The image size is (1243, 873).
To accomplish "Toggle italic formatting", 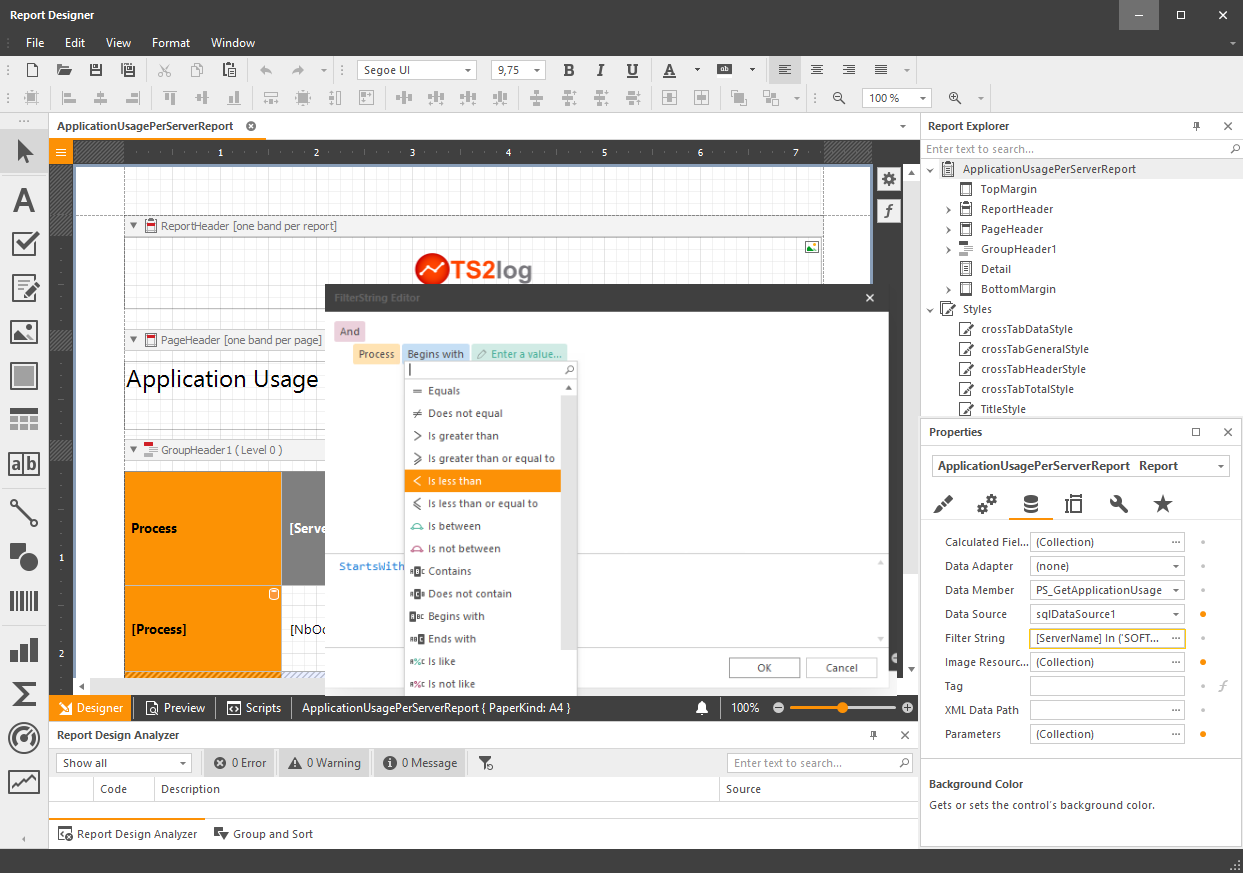I will [x=600, y=70].
